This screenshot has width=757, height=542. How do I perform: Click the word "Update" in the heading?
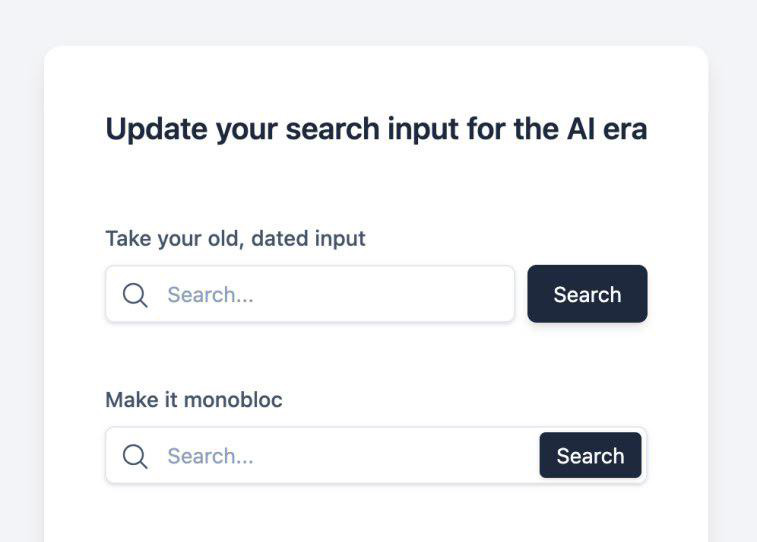click(x=156, y=130)
